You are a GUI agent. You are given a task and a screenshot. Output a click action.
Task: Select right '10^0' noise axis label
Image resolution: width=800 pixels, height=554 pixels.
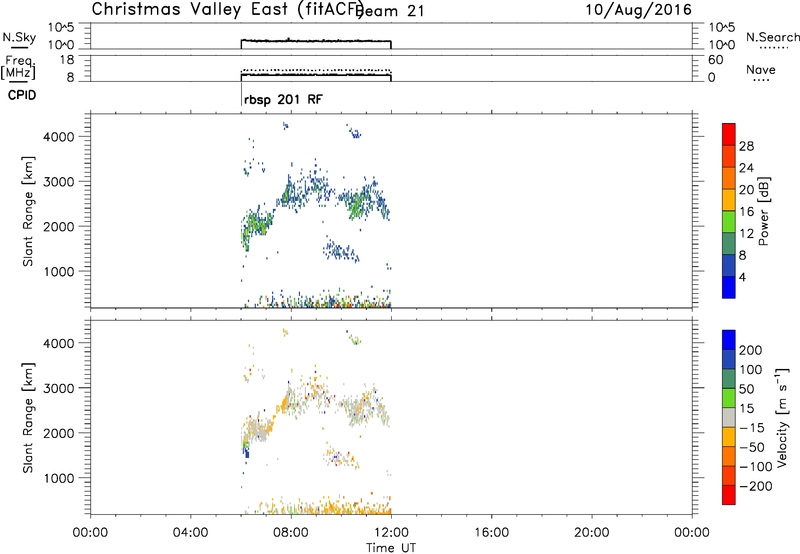(721, 45)
